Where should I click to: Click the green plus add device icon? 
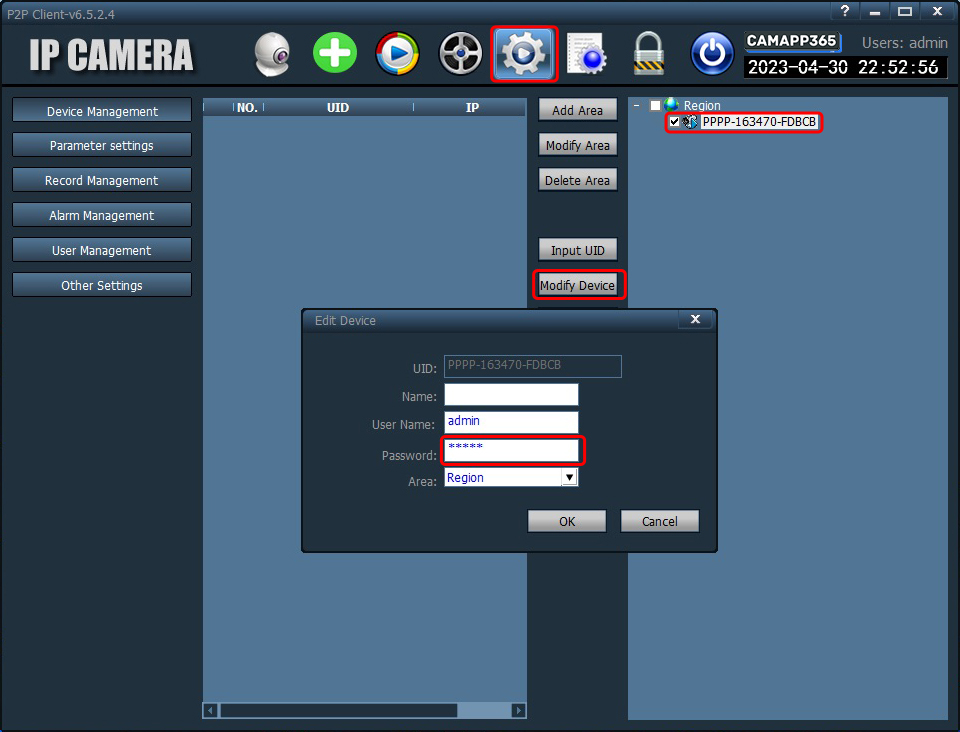click(335, 53)
